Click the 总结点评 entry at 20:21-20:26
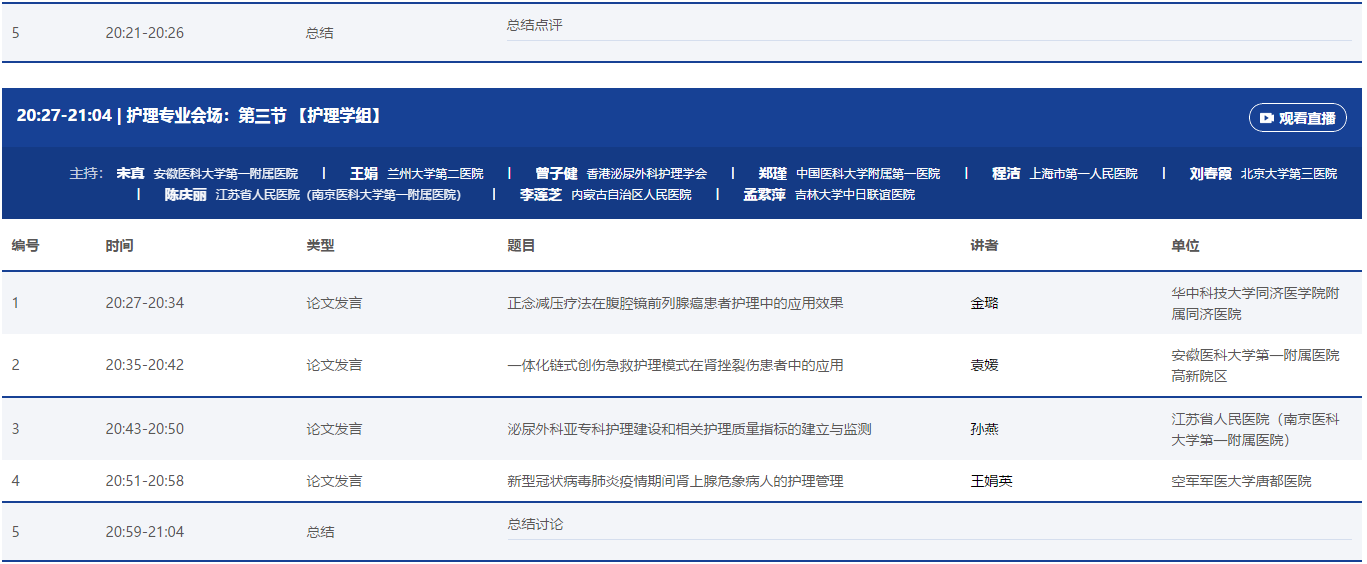The image size is (1367, 564). (535, 25)
